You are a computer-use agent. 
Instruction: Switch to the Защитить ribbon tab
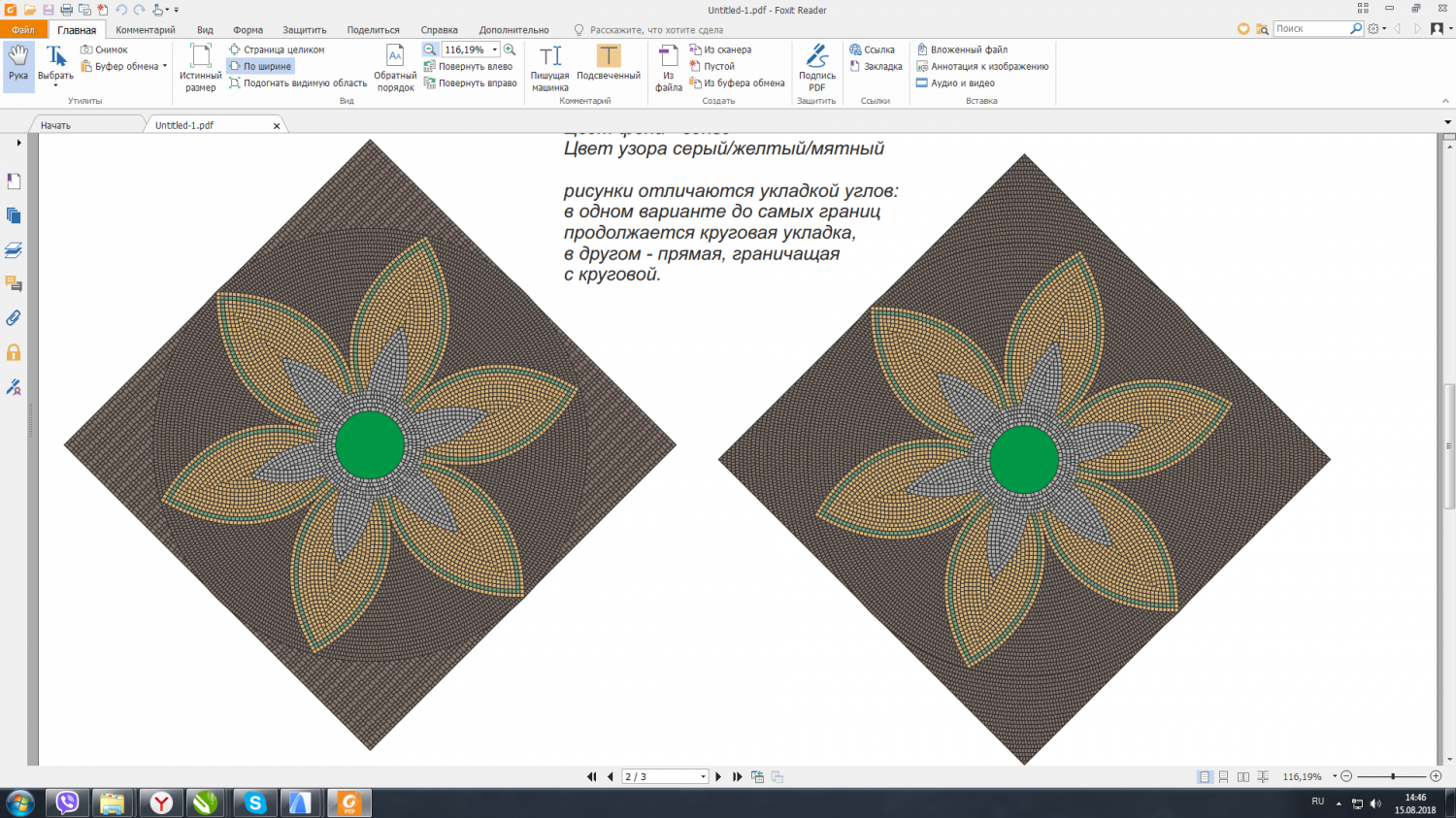305,30
